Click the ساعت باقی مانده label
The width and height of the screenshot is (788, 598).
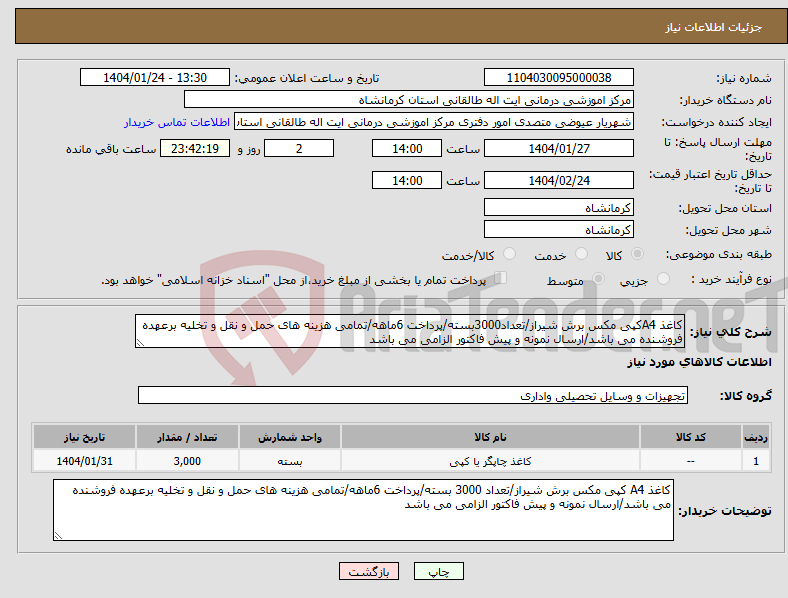click(111, 149)
